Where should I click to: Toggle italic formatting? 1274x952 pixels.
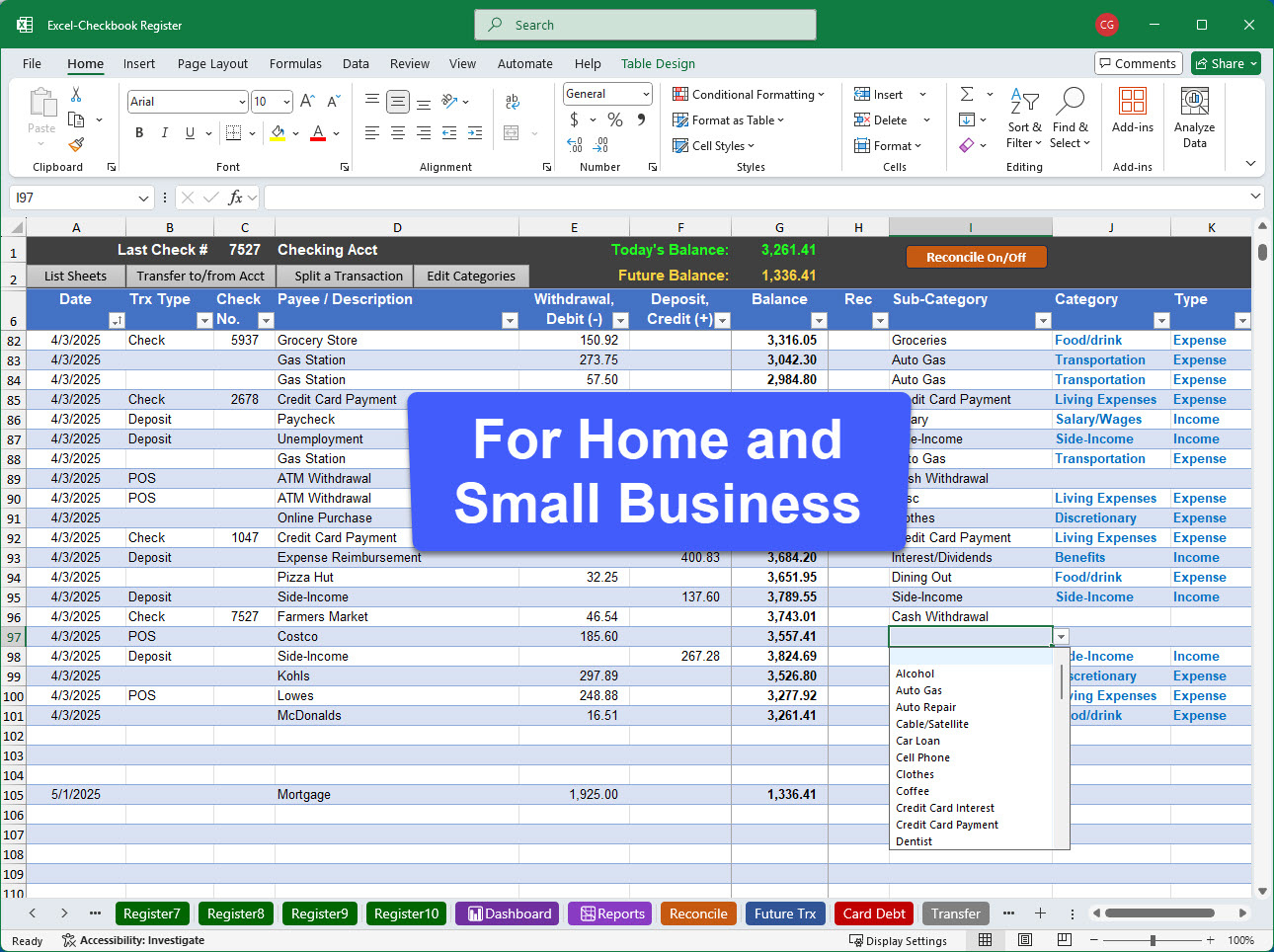click(164, 133)
